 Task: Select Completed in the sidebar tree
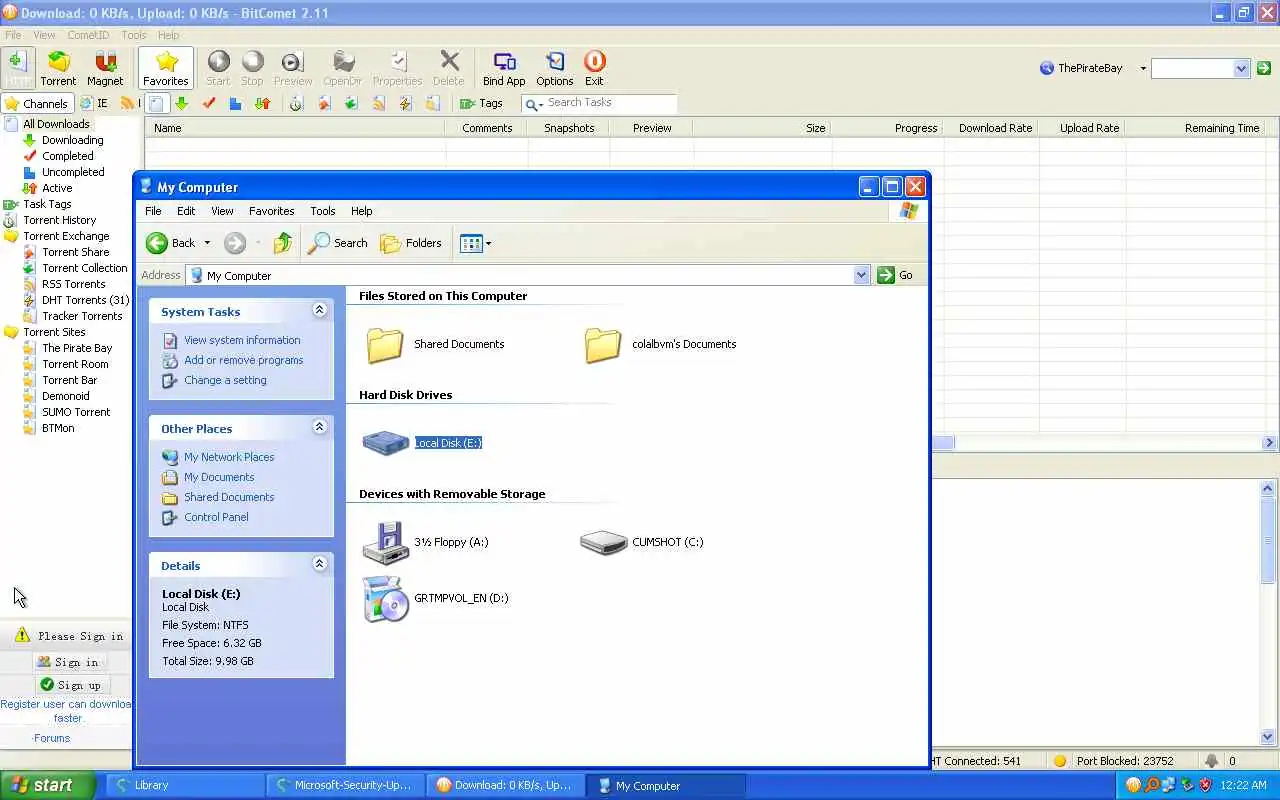point(67,156)
